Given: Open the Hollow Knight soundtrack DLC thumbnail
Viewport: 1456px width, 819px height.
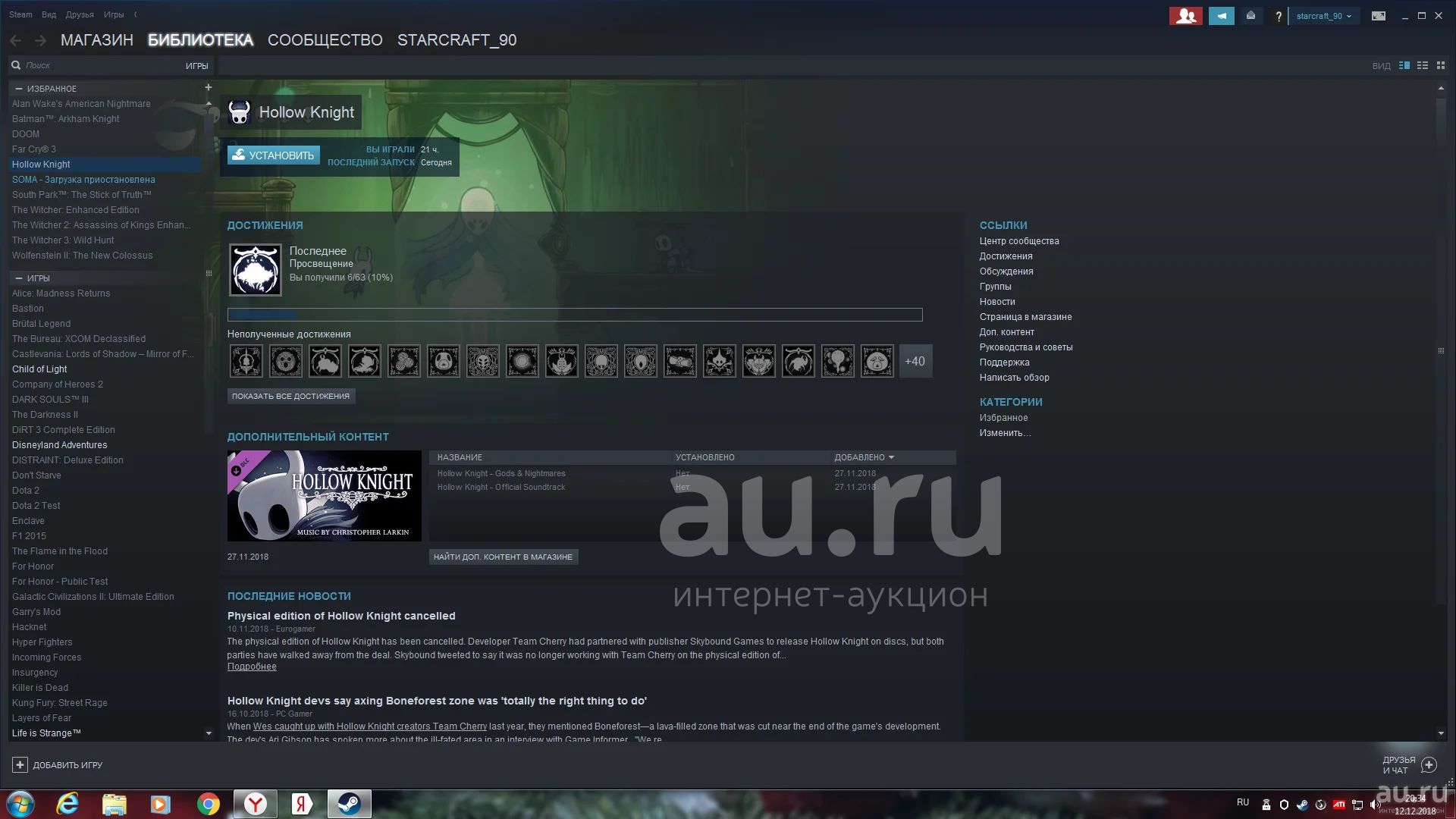Looking at the screenshot, I should (325, 495).
